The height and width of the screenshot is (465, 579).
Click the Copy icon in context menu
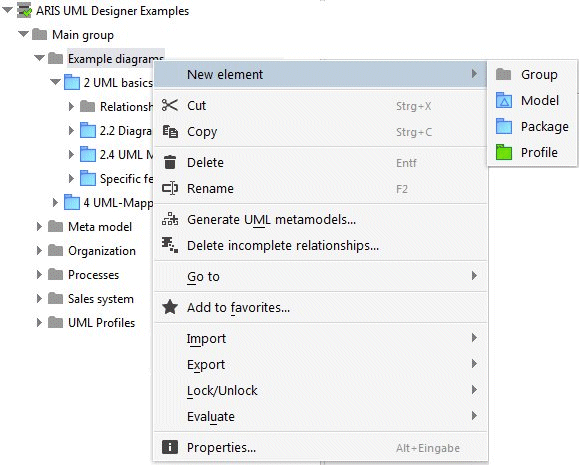(170, 131)
